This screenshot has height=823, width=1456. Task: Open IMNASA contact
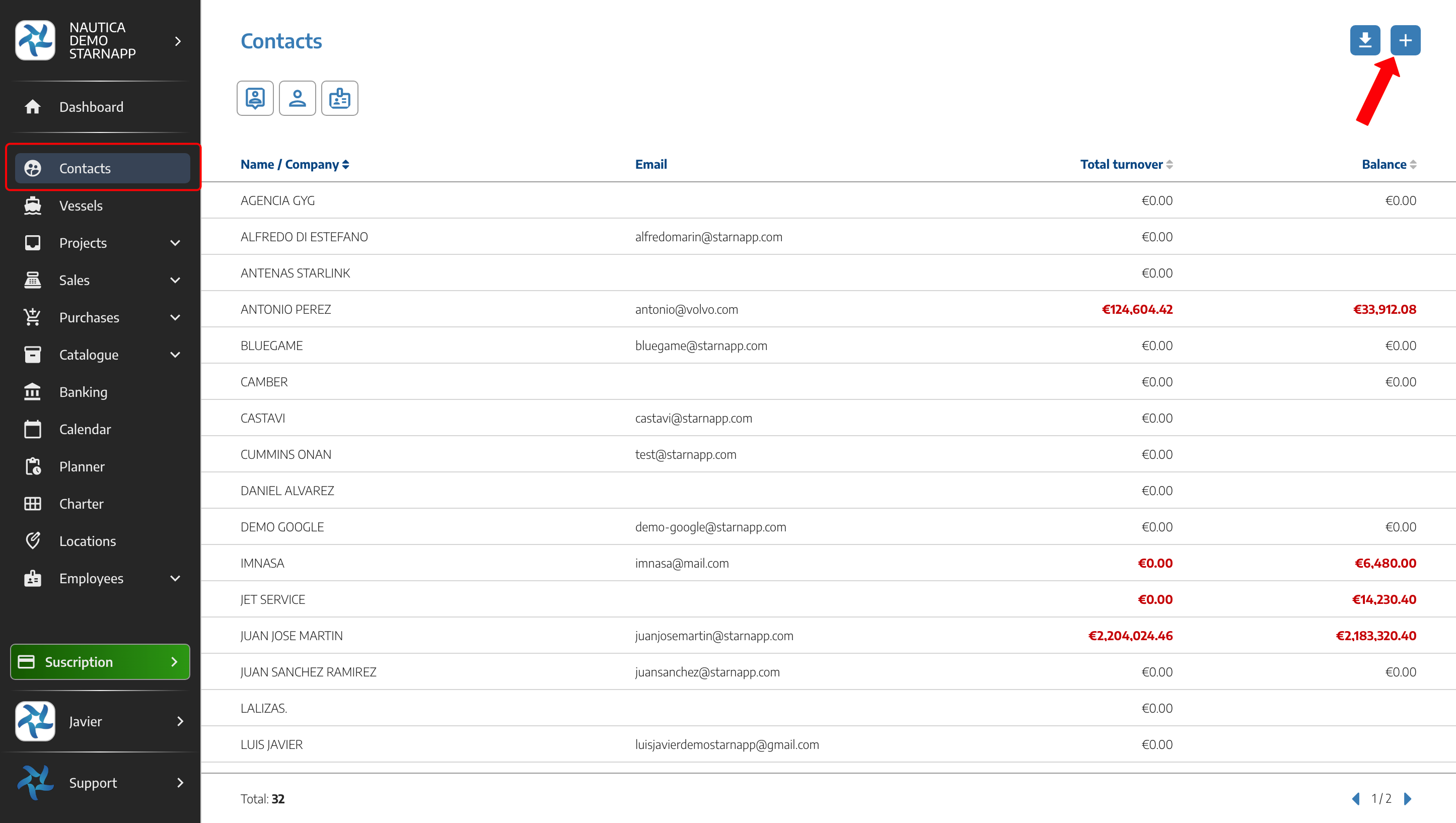click(262, 564)
